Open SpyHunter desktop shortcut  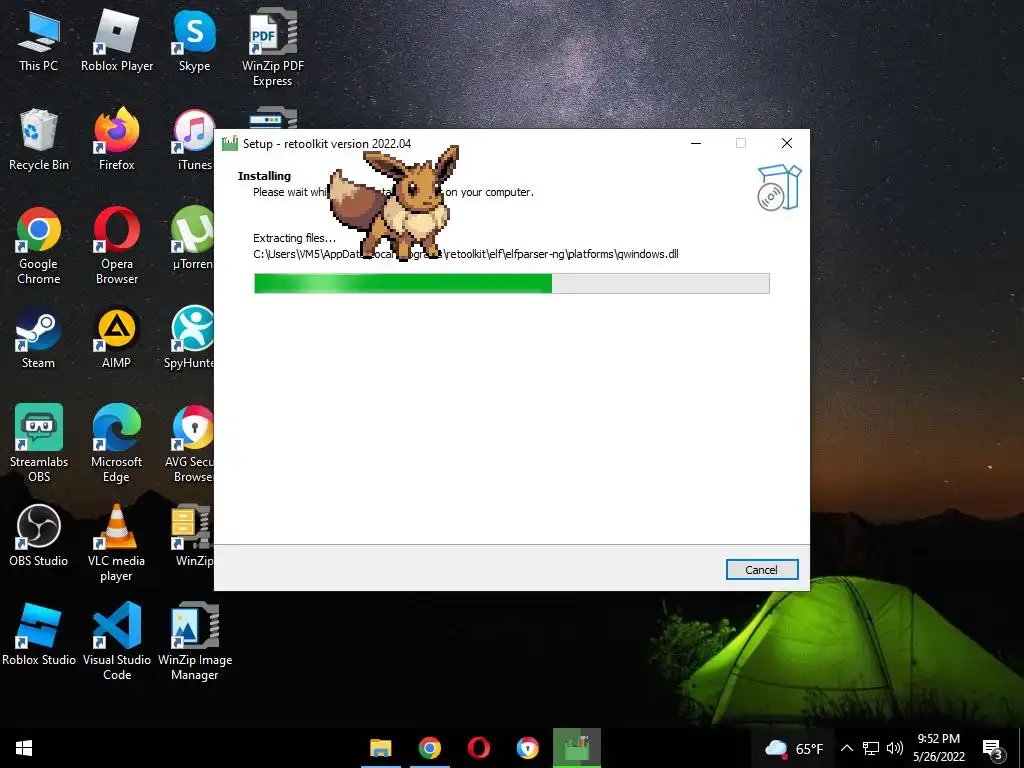[x=189, y=338]
